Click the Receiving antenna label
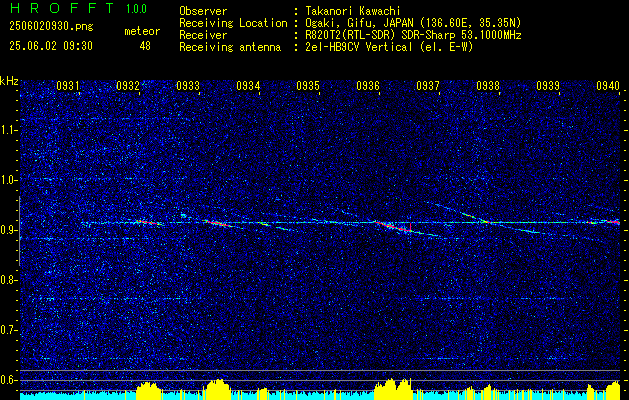The width and height of the screenshot is (629, 400). tap(230, 47)
